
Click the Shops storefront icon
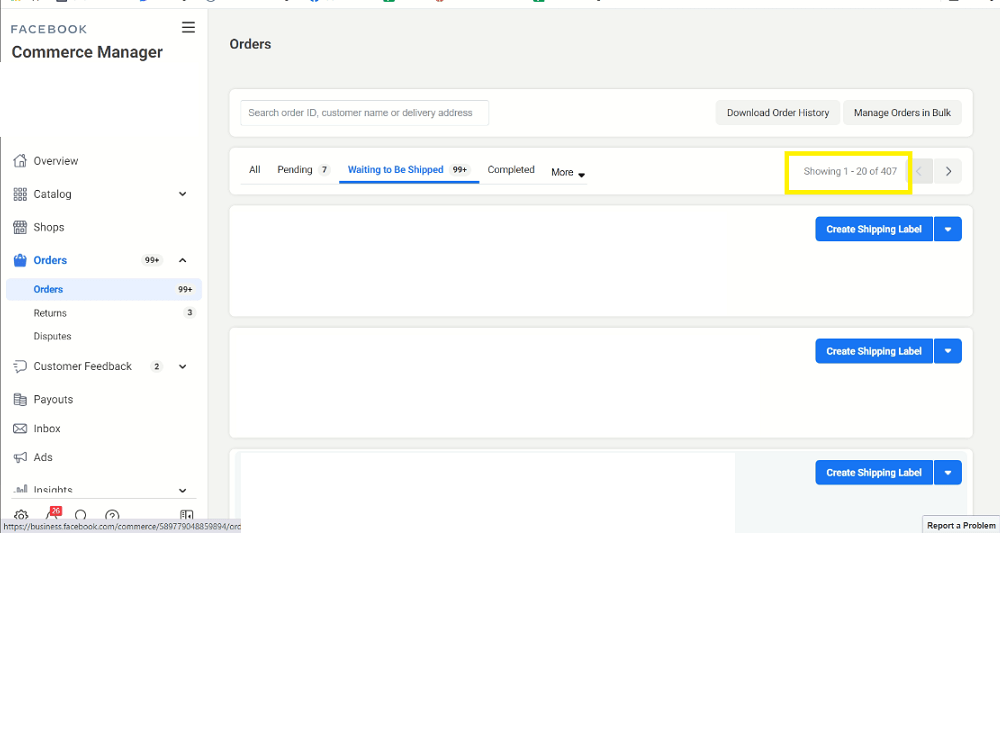[x=20, y=227]
